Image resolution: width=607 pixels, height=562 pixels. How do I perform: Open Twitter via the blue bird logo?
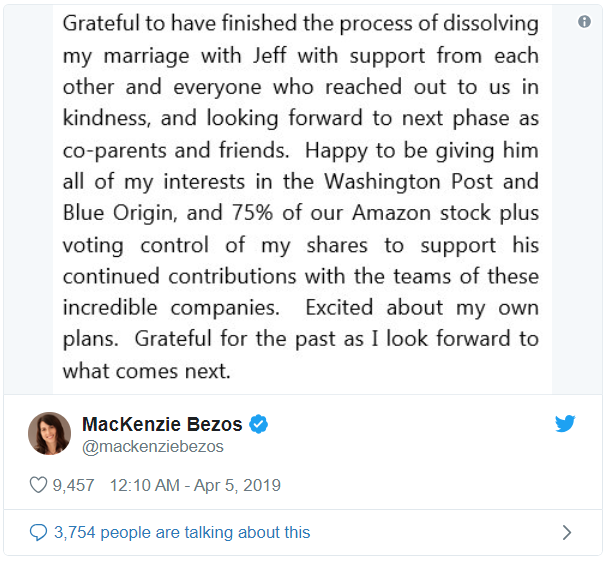coord(565,423)
